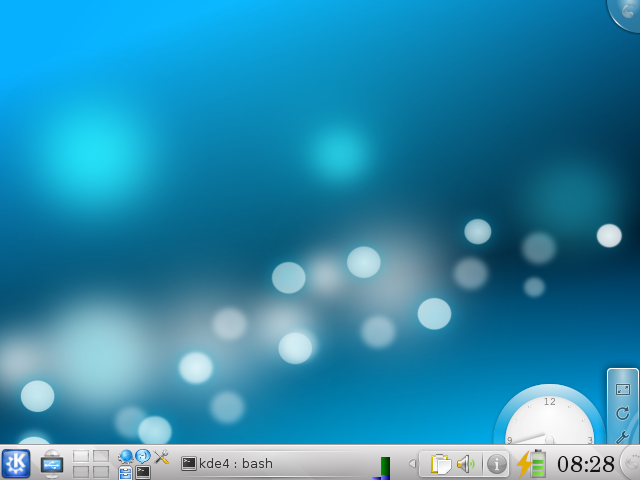Launch the Konqueror web browser globe icon

click(x=126, y=456)
